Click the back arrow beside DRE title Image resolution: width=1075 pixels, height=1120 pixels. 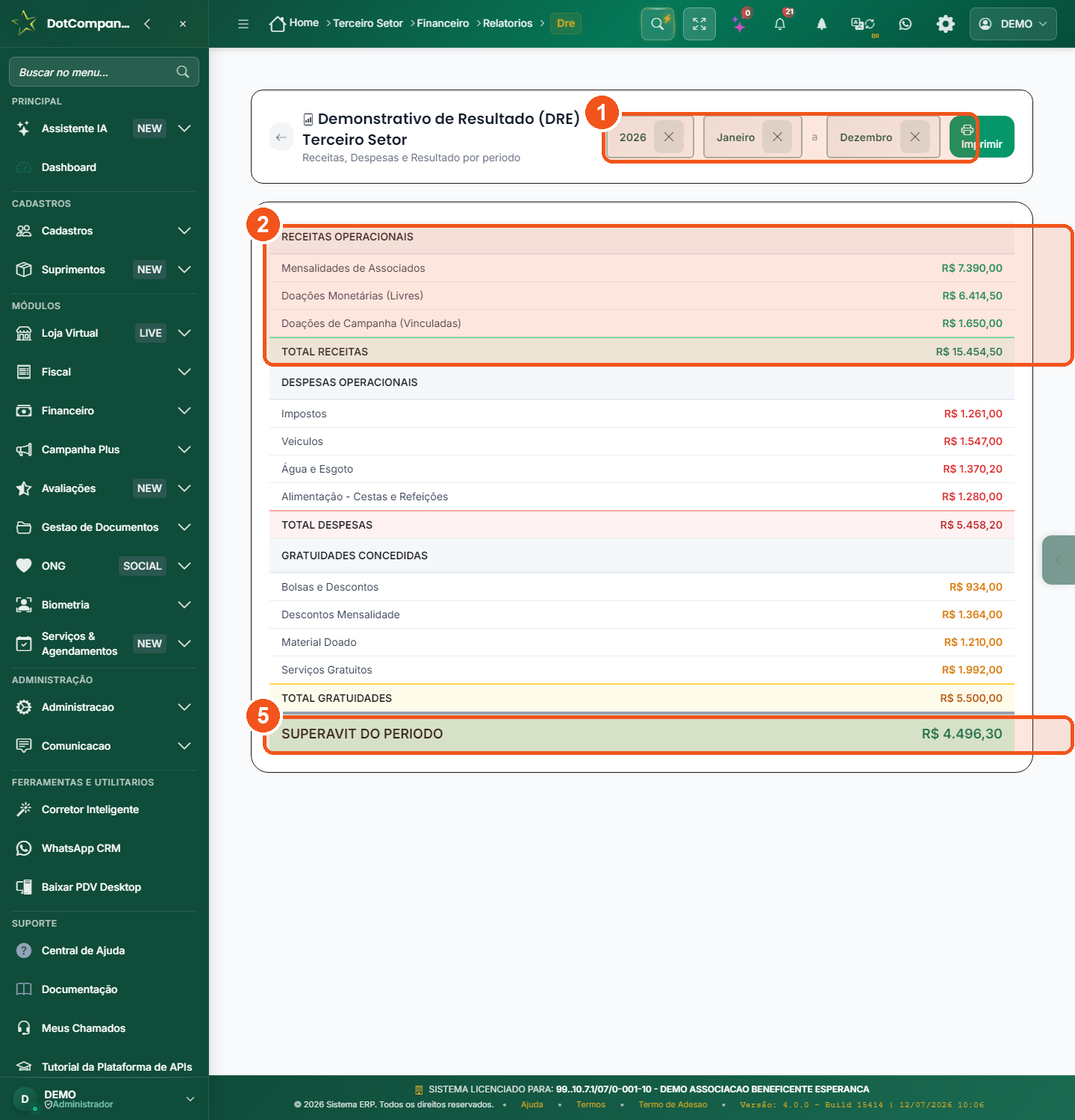[281, 137]
